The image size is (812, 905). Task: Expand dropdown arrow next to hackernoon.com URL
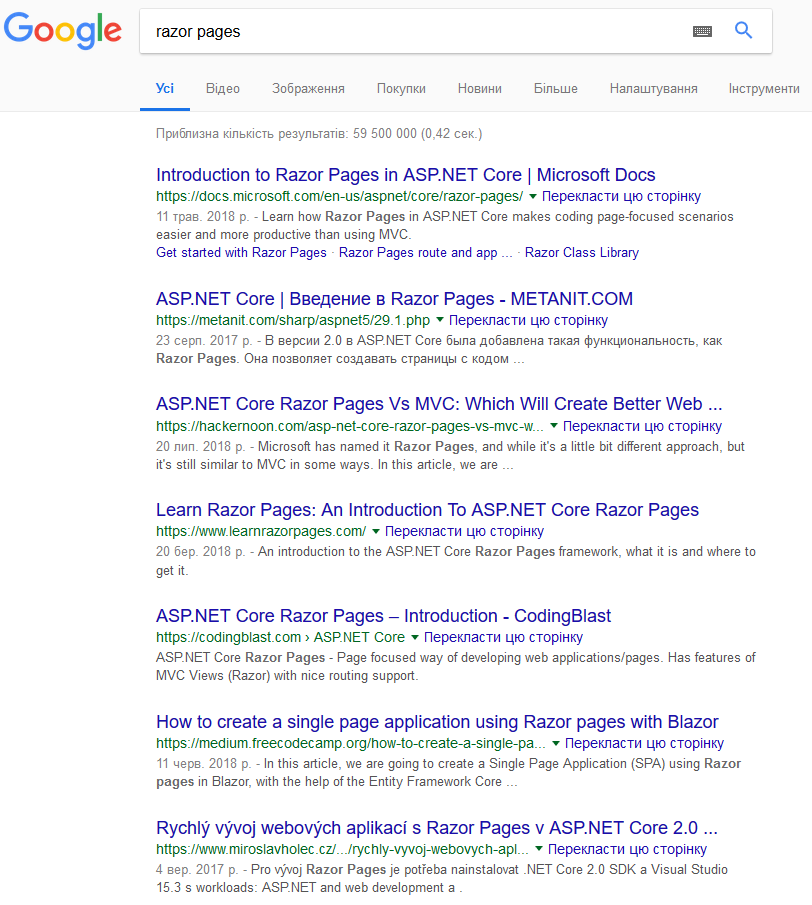554,426
